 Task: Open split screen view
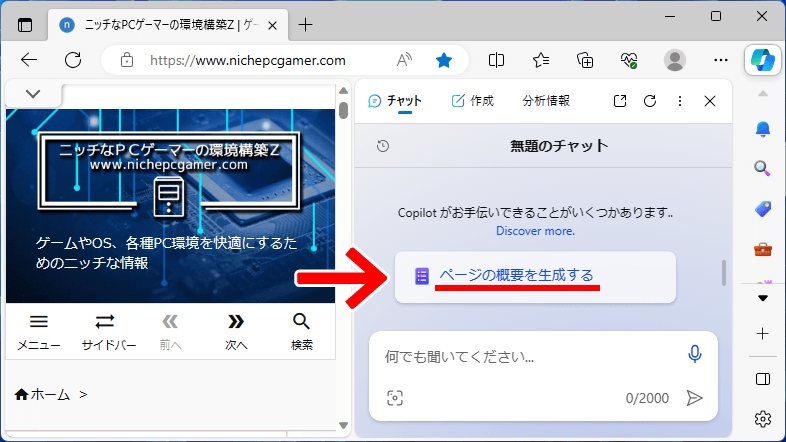[x=496, y=60]
